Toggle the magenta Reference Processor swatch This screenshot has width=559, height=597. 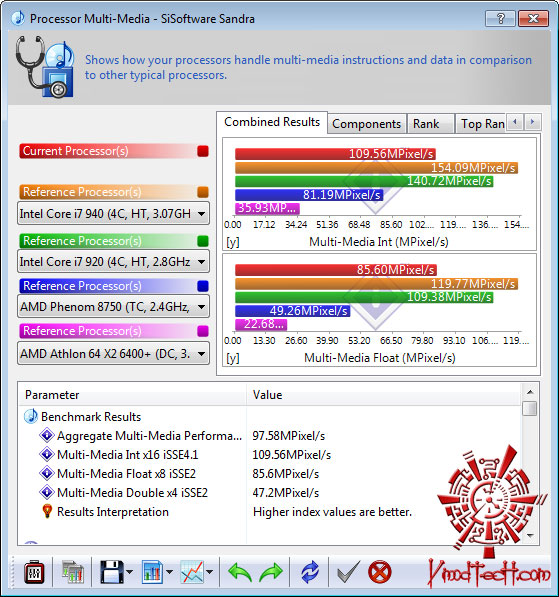pos(203,331)
